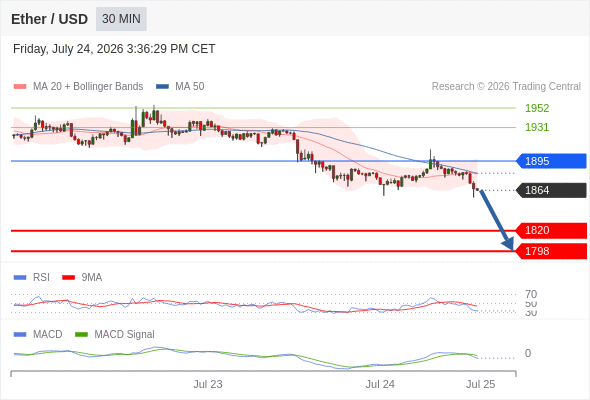The height and width of the screenshot is (400, 590).
Task: Select the 1798 target price label
Action: coord(551,251)
